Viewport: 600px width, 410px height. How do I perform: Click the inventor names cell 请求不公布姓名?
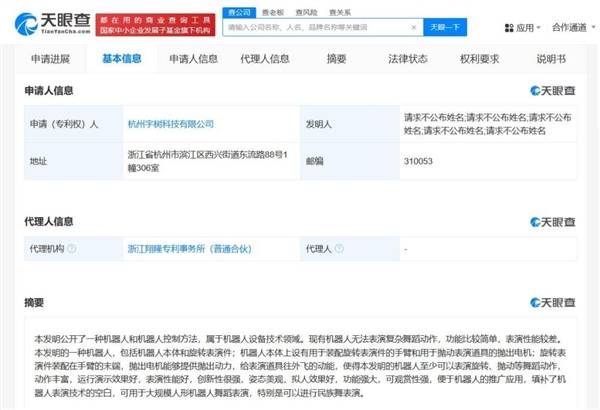(488, 124)
